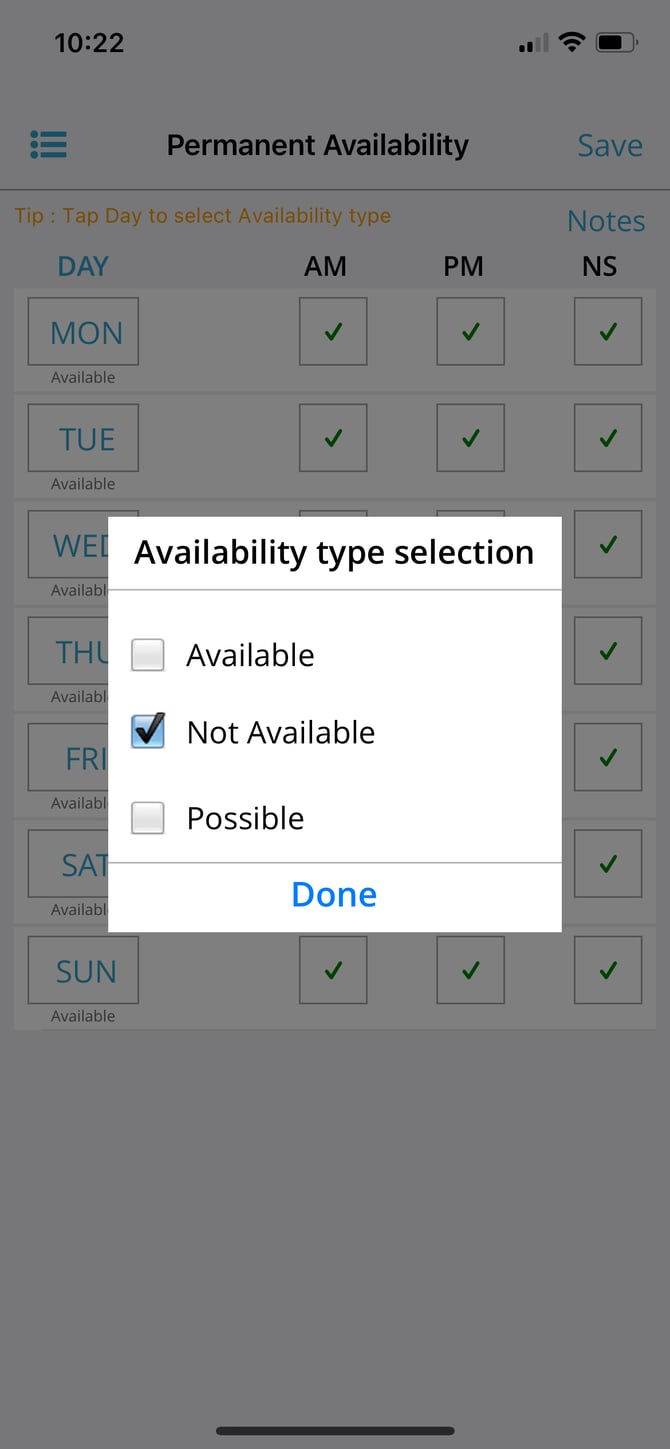Toggle Wednesday NS availability checkmark

tap(608, 545)
